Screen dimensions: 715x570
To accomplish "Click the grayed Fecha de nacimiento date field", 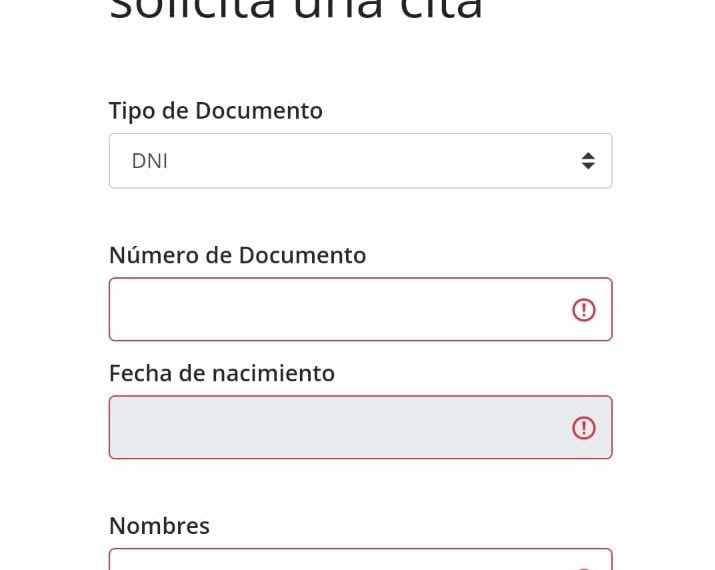I will (x=360, y=427).
